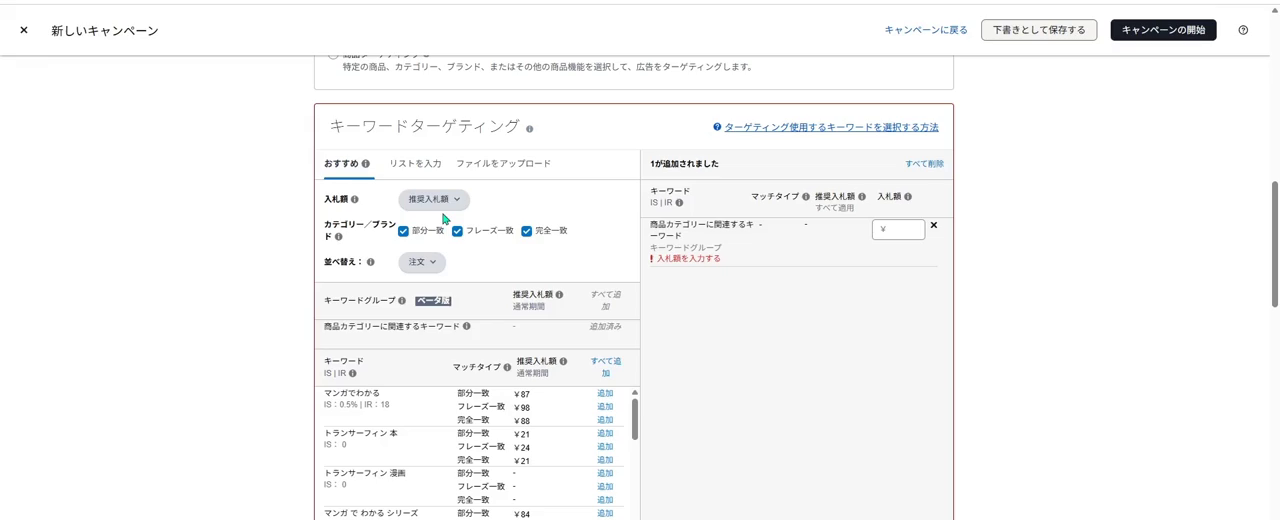Click the トランサーフィン 本 keyword text
Image resolution: width=1280 pixels, height=520 pixels.
coord(361,434)
